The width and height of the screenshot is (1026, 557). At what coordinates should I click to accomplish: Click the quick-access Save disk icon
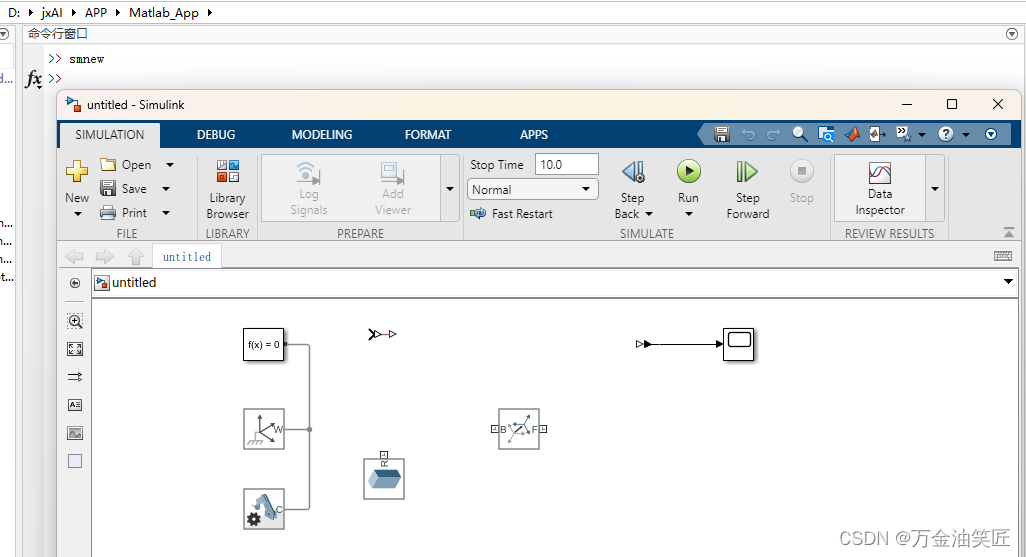pos(722,134)
